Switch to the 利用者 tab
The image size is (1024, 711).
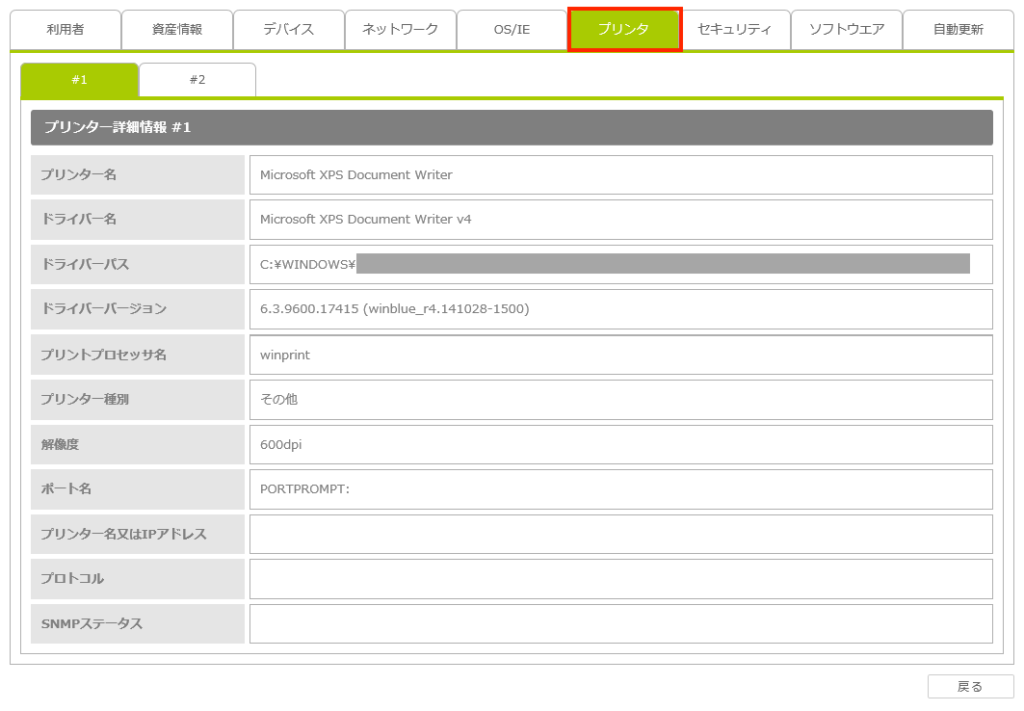pos(65,30)
